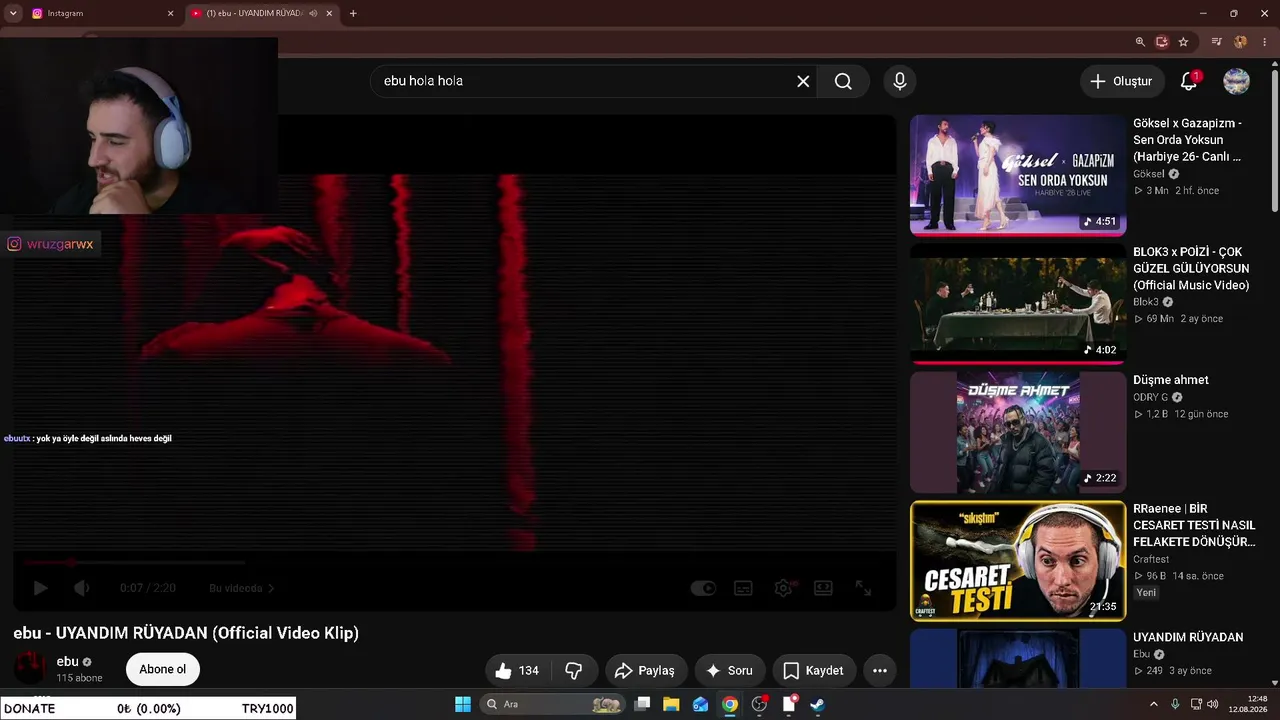Turn on subtitles with the captions icon
This screenshot has height=720, width=1280.
click(744, 588)
